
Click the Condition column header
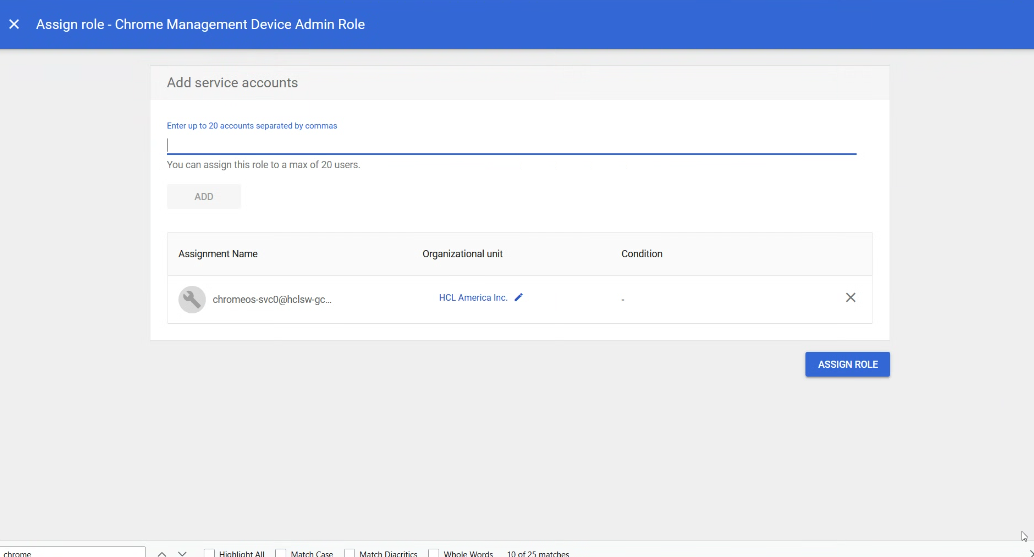642,254
